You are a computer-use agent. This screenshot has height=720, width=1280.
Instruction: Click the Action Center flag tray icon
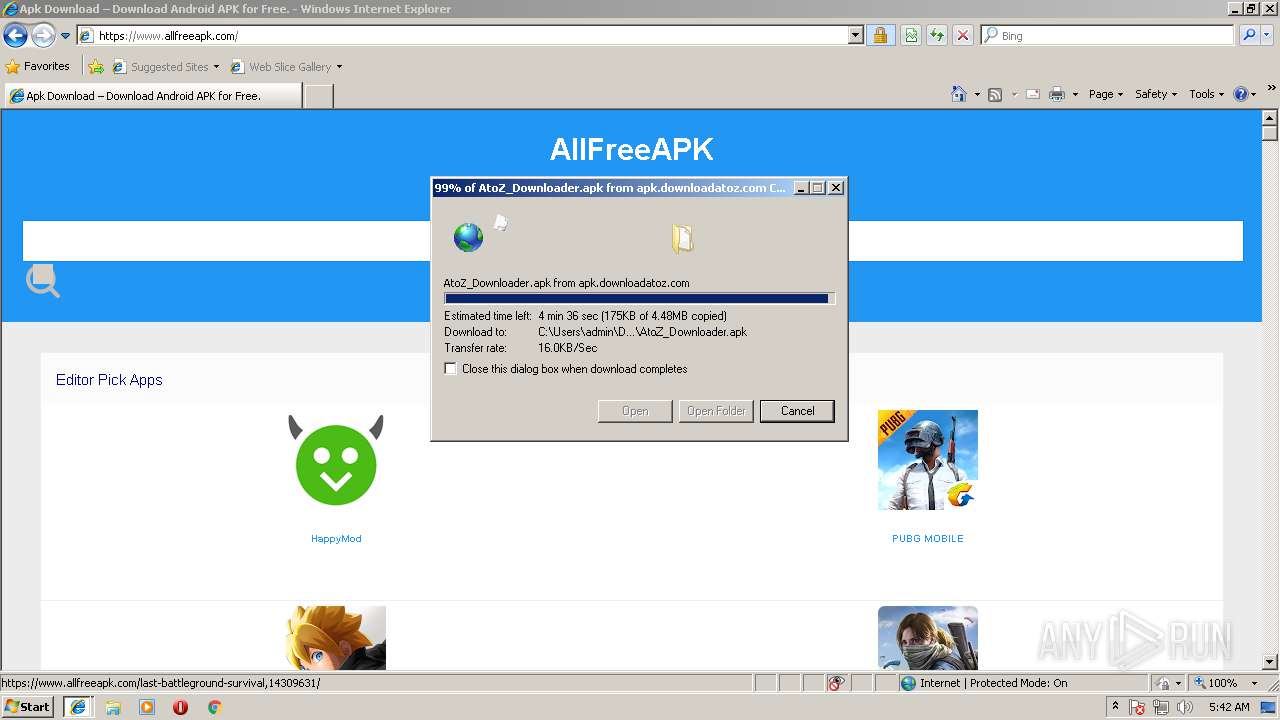point(1138,707)
